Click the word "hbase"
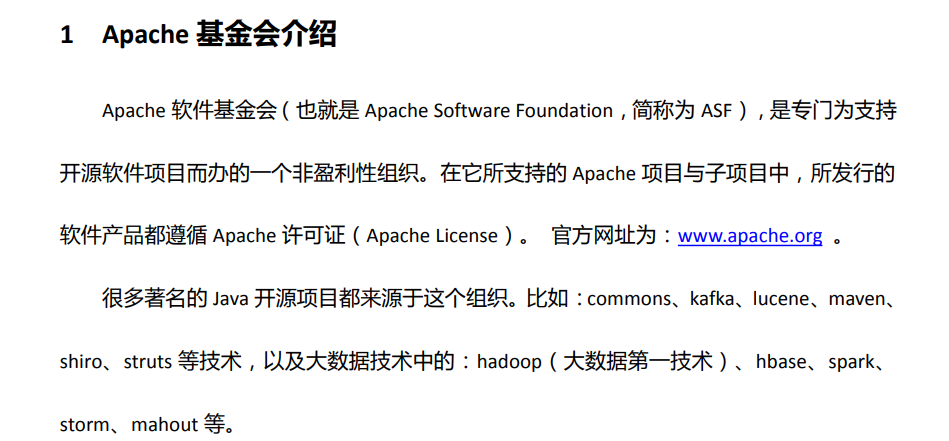Viewport: 949px width, 441px height. (x=781, y=362)
